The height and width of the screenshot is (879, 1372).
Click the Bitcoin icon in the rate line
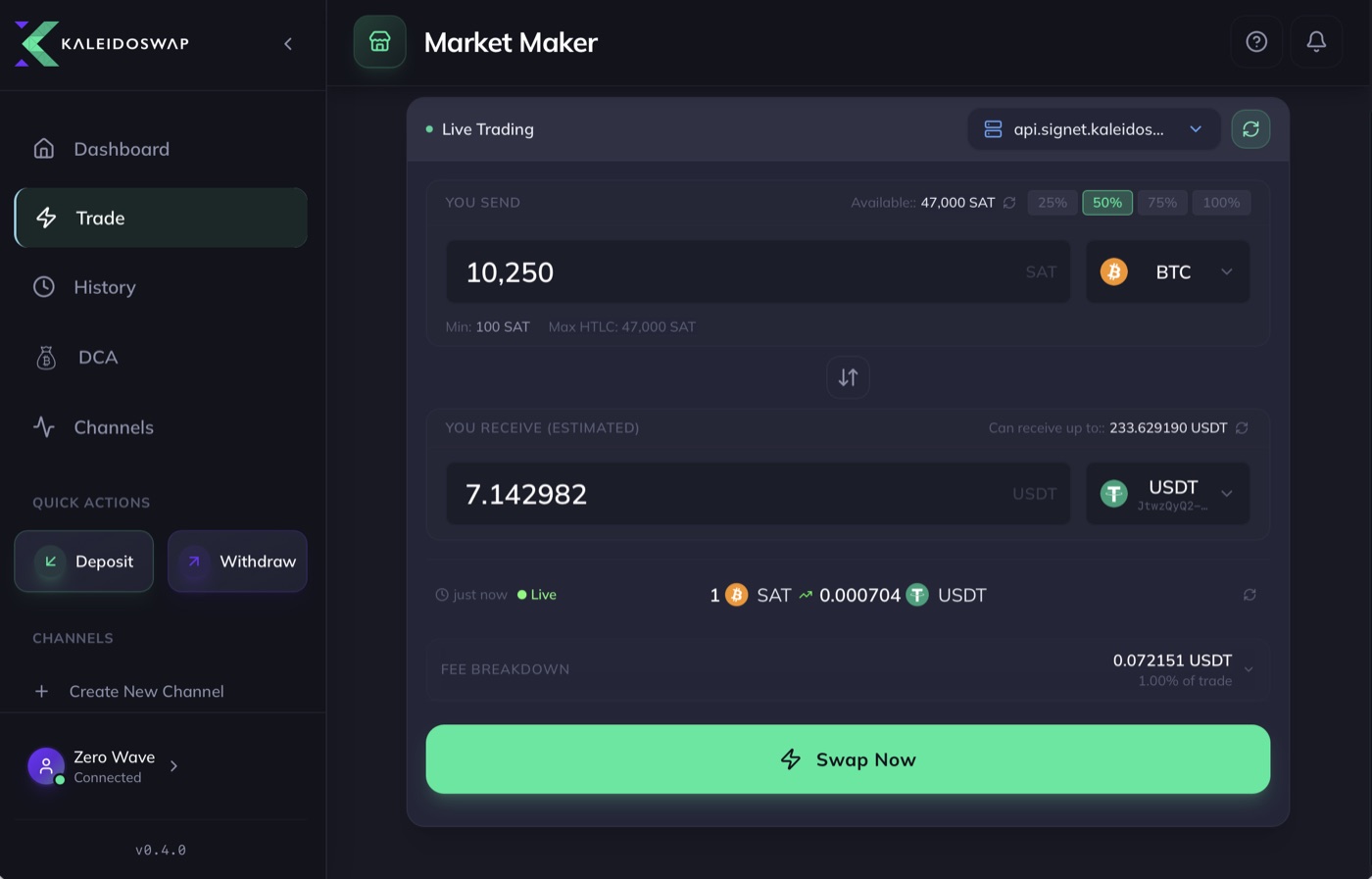point(736,595)
